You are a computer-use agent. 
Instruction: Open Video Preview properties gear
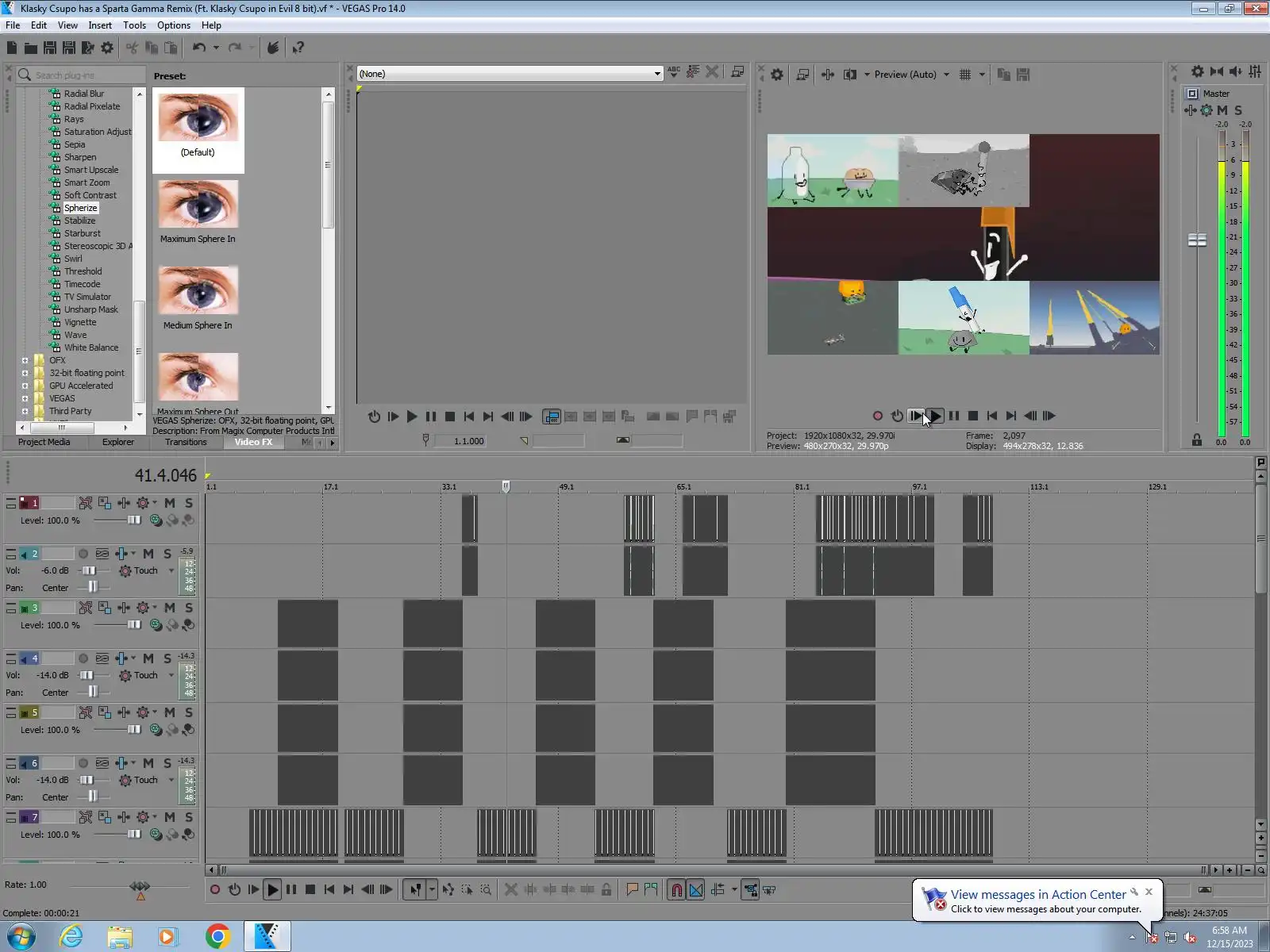(777, 75)
